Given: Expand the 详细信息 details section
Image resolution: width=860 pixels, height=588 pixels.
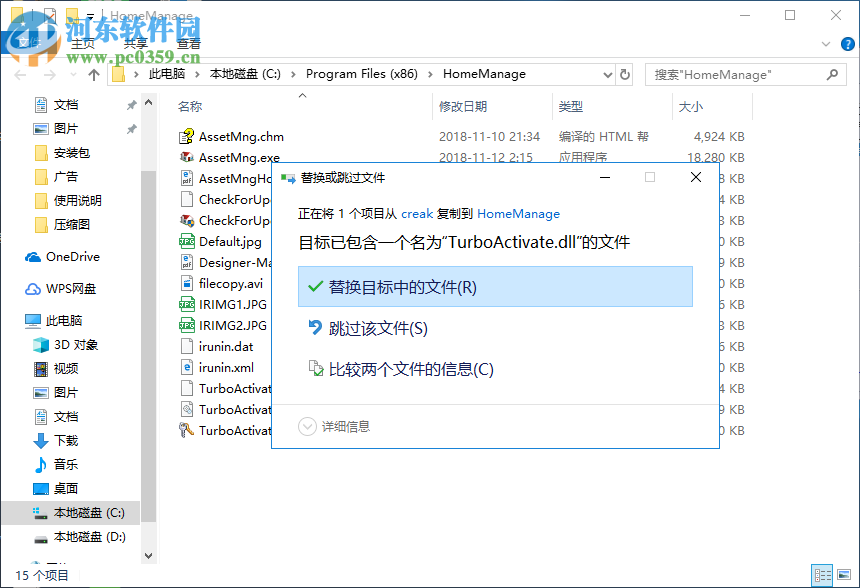Looking at the screenshot, I should [x=337, y=426].
